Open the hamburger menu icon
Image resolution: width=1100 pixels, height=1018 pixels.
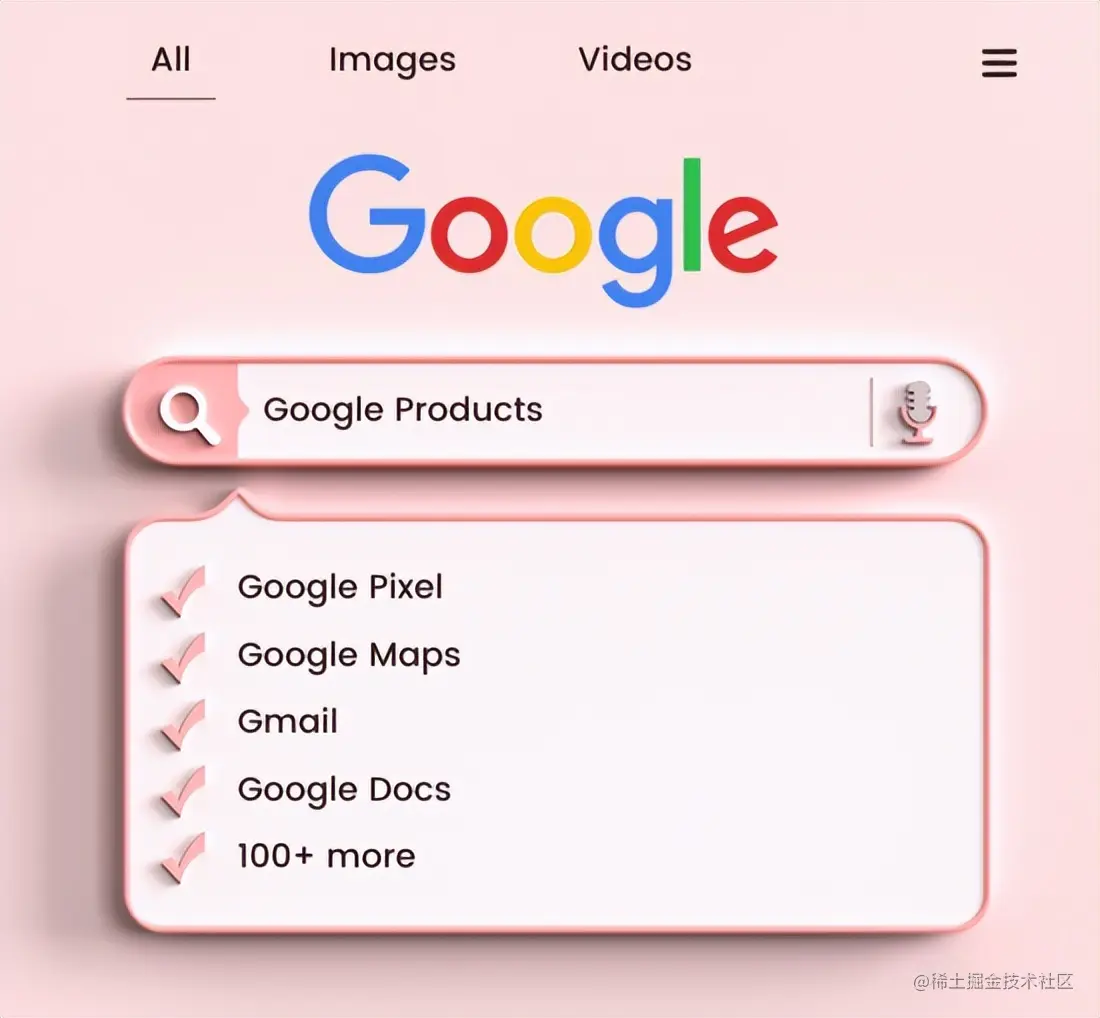click(x=999, y=63)
